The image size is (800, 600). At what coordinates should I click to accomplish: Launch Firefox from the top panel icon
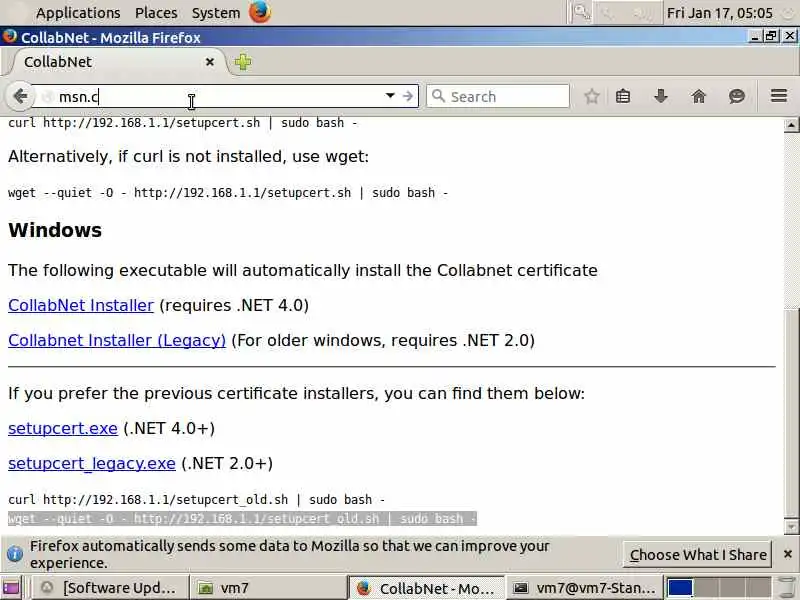click(x=260, y=12)
